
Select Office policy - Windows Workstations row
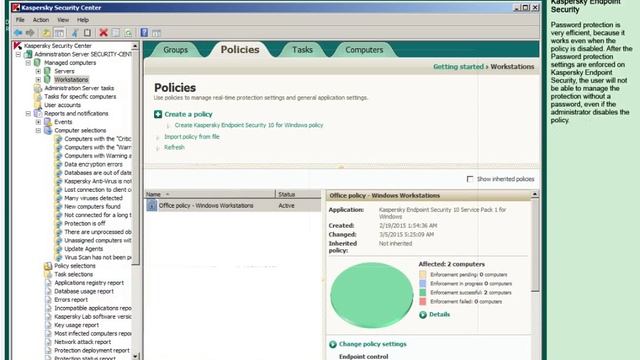coord(233,205)
